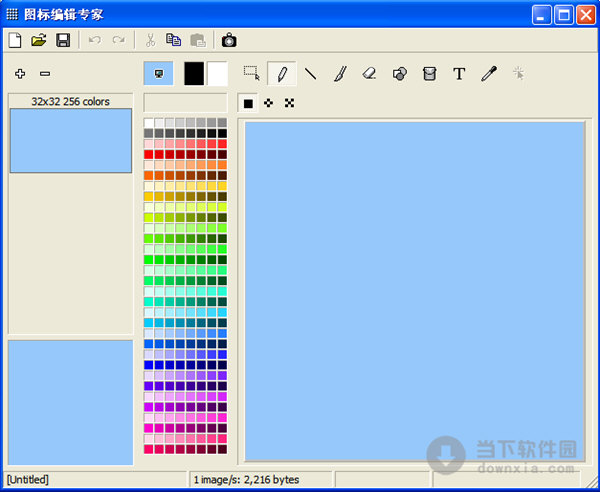Choose the solid square brush shape
Screen dimensions: 600x492
[x=248, y=103]
